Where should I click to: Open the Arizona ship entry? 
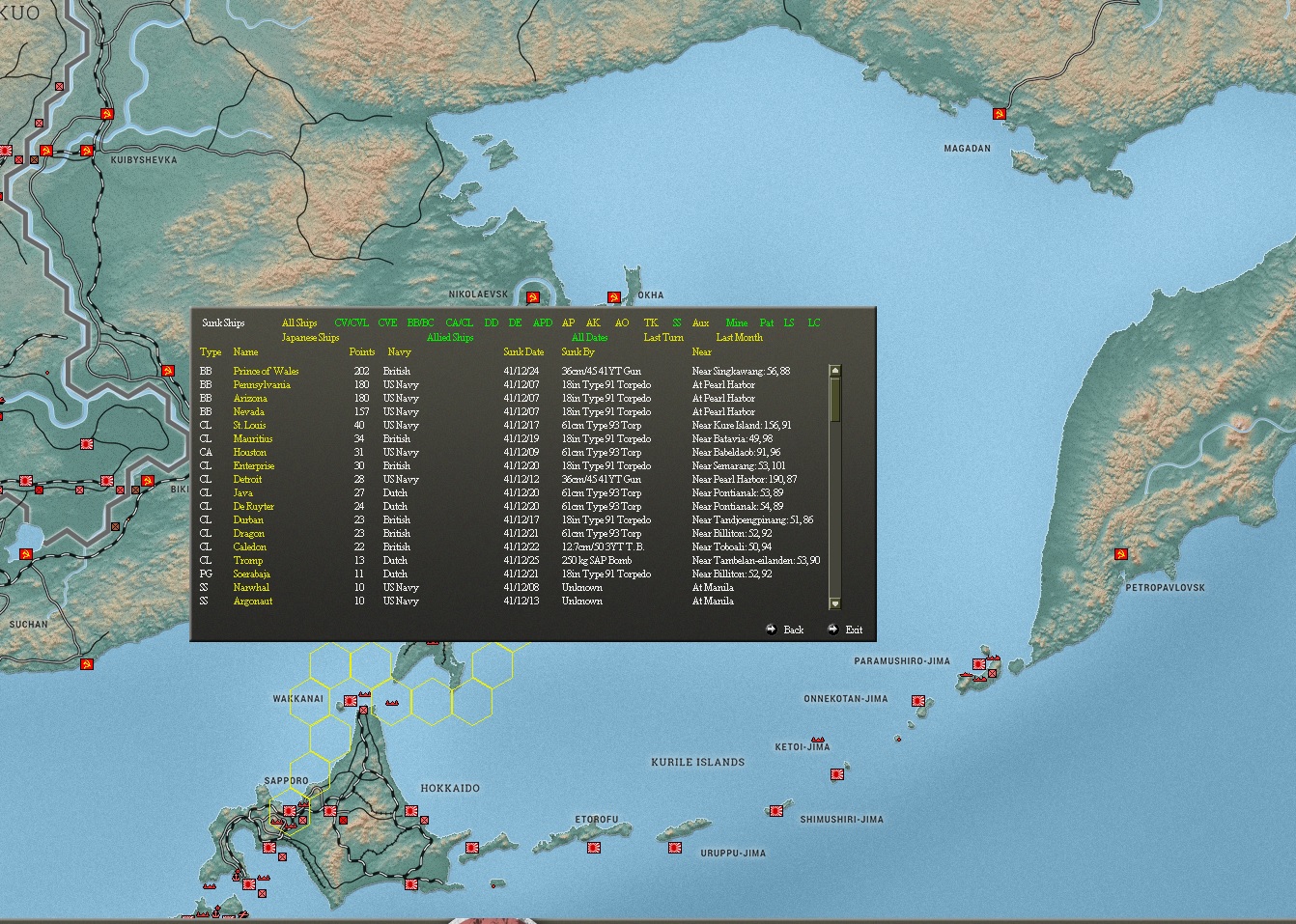click(250, 398)
